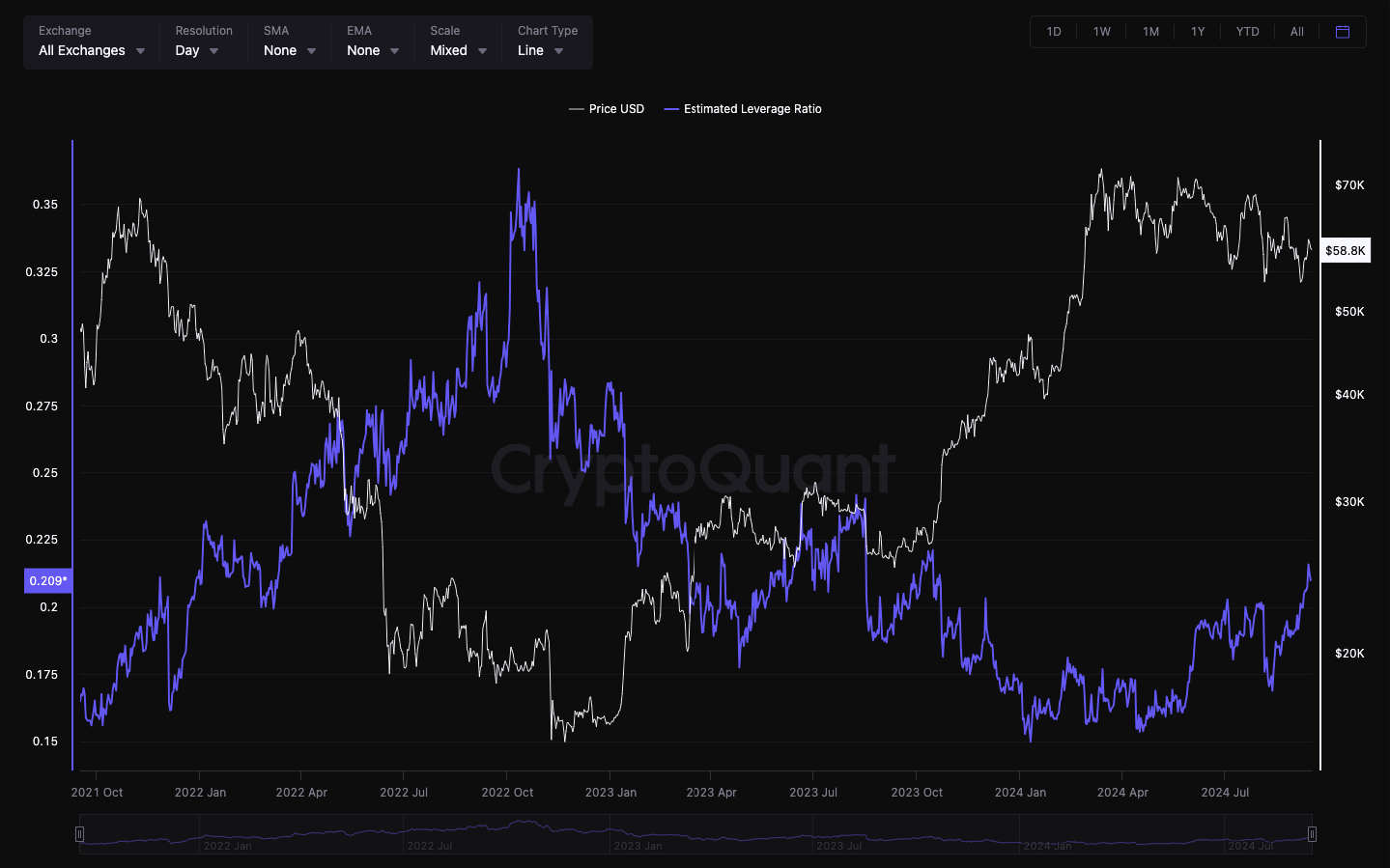Click the 2023 Jul x-axis label
Viewport: 1390px width, 868px height.
(813, 793)
